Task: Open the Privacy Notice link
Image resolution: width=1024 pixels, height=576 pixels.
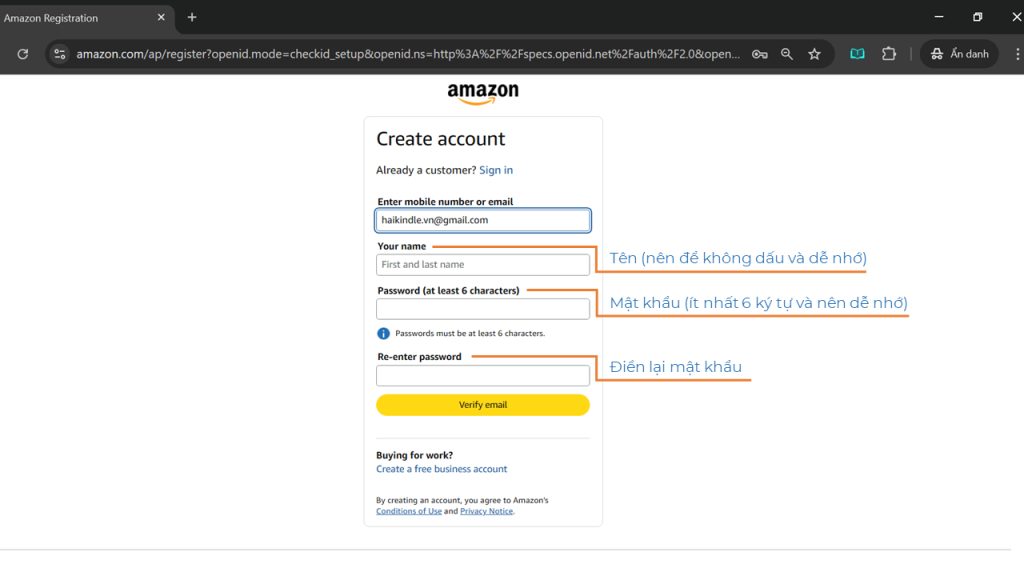Action: tap(487, 511)
